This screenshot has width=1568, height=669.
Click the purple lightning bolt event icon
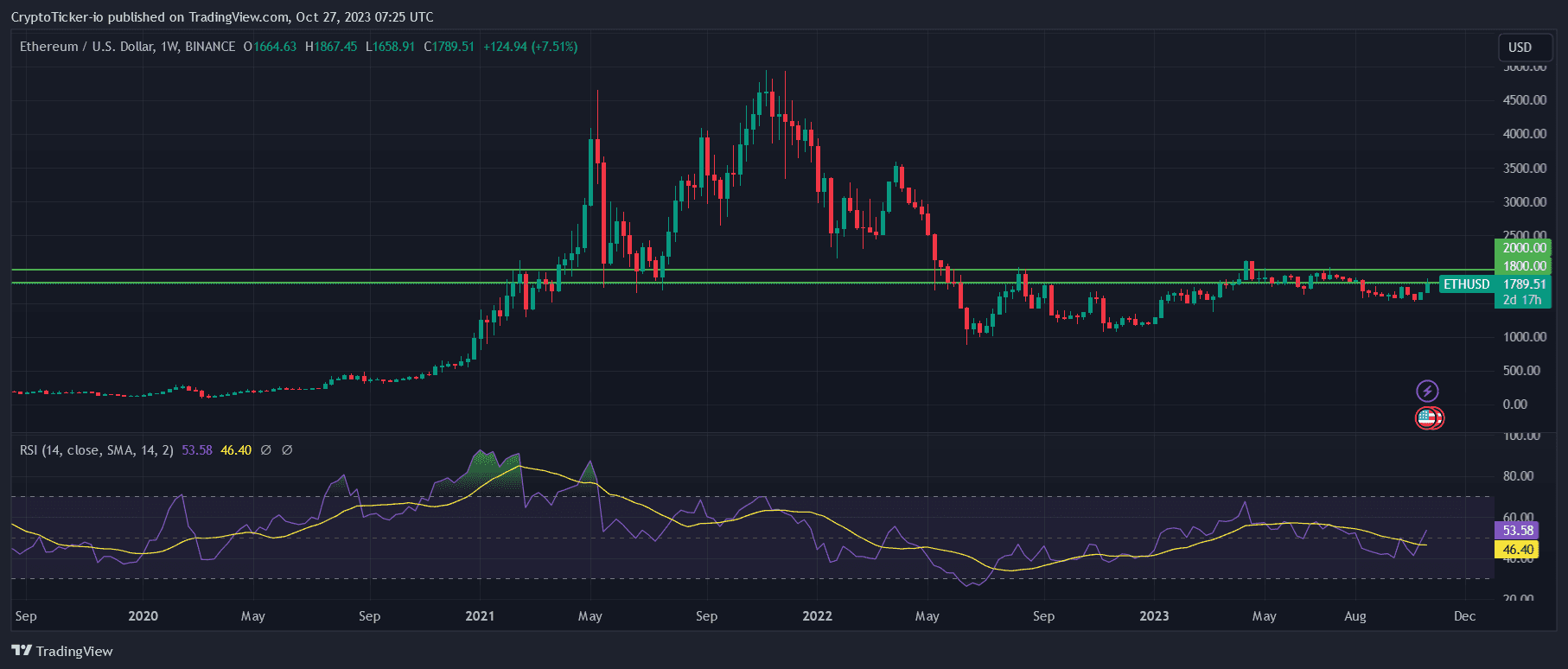pos(1427,391)
